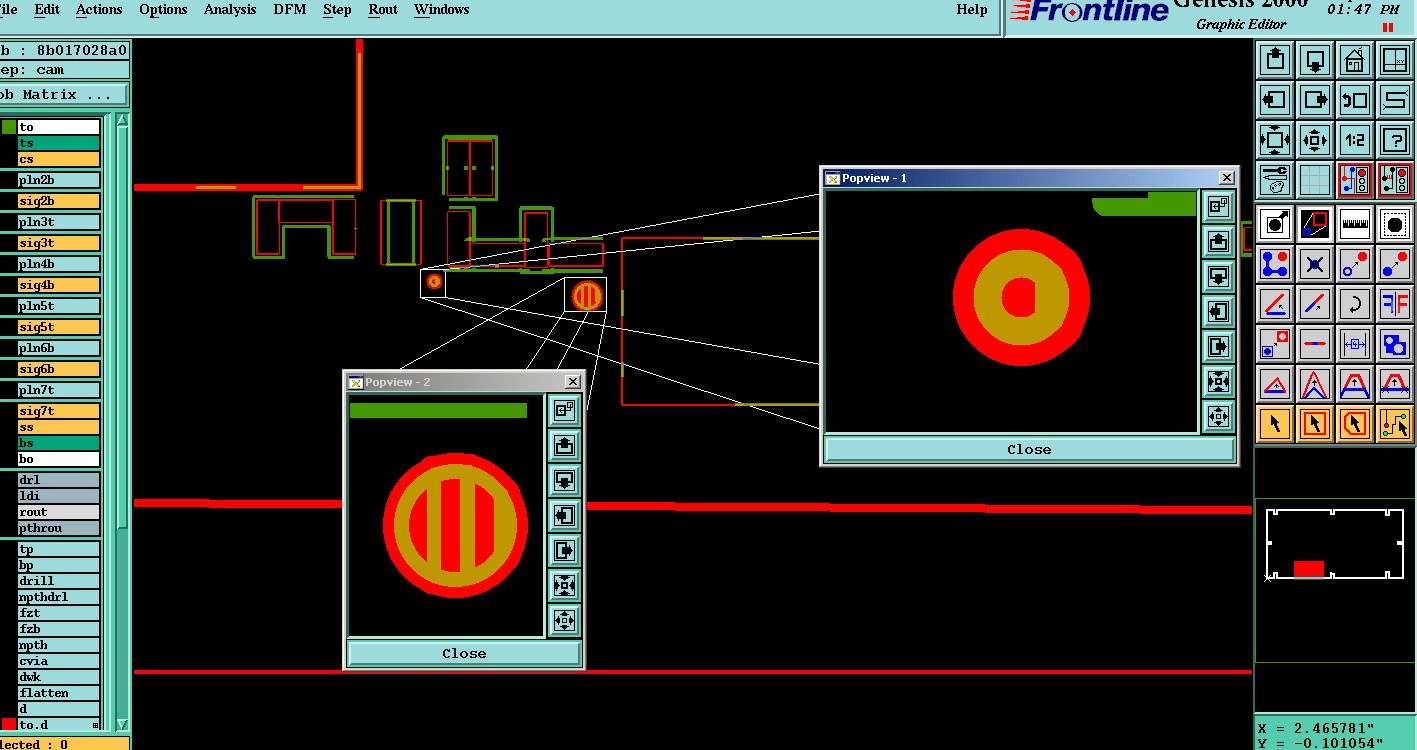The height and width of the screenshot is (750, 1417).
Task: Toggle display of layer bs
Action: (x=59, y=443)
